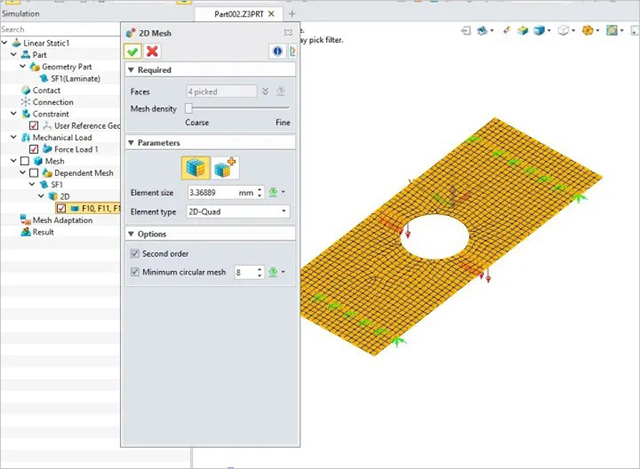The height and width of the screenshot is (469, 640).
Task: Click the Faces picked field
Action: pyautogui.click(x=222, y=91)
